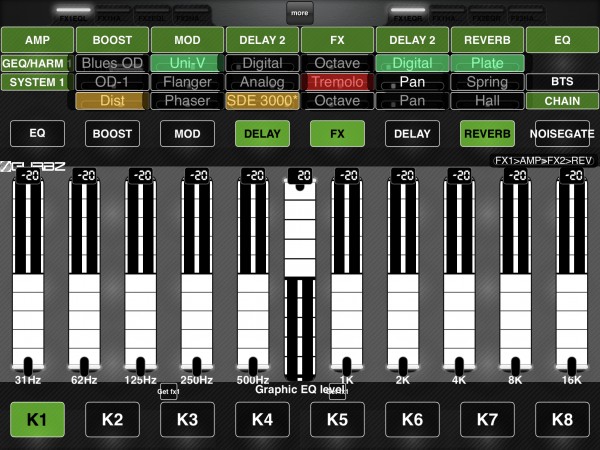
Task: Open the BTS button
Action: [x=562, y=82]
